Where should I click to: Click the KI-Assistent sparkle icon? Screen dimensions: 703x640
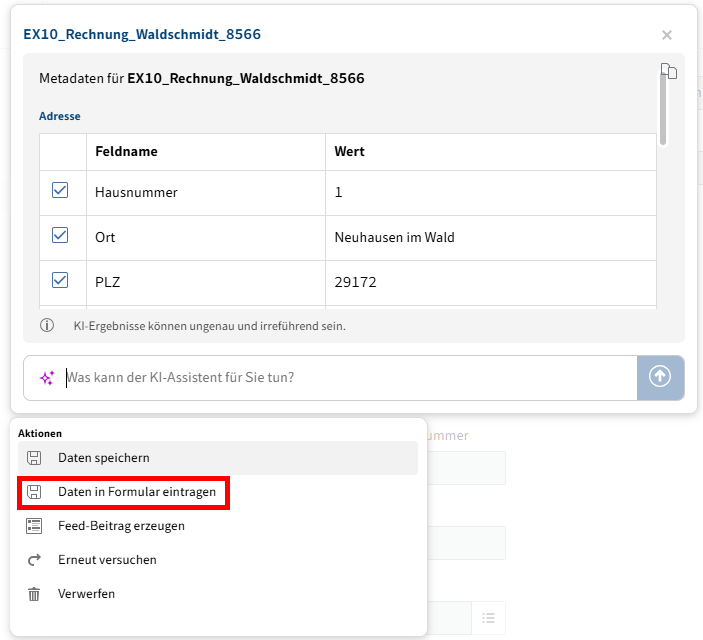point(47,378)
